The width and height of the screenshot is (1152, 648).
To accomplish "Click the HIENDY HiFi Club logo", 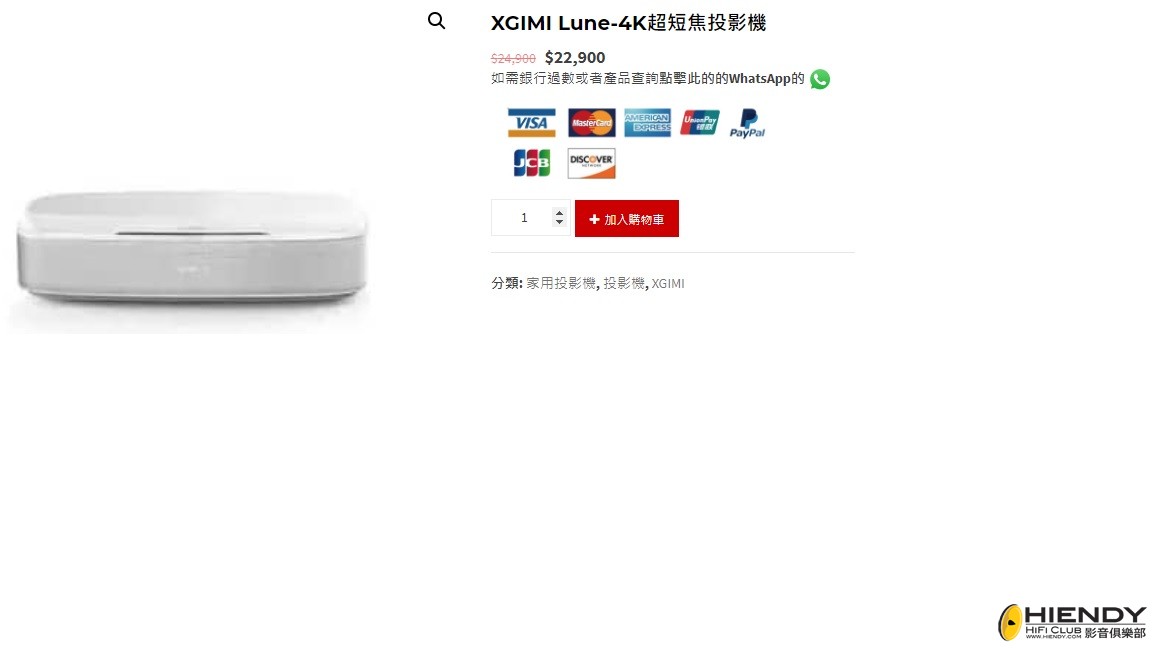I will pos(1072,622).
